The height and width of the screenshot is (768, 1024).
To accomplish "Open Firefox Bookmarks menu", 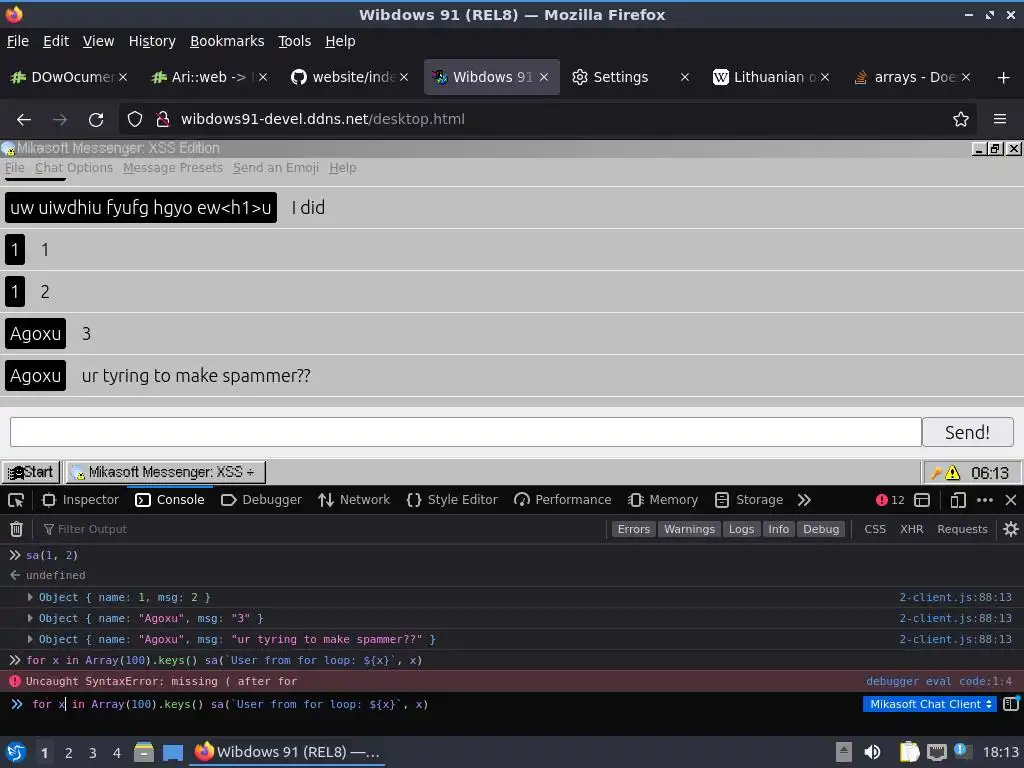I will coord(227,41).
